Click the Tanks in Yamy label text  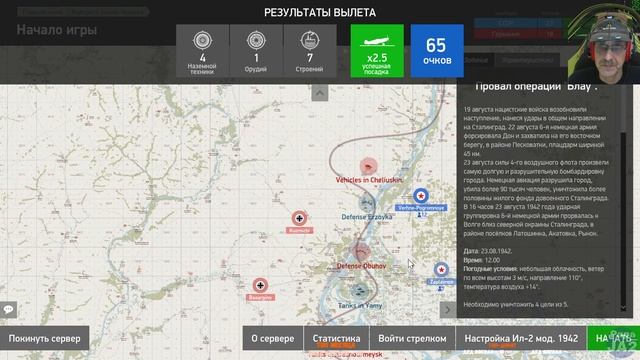tap(360, 305)
